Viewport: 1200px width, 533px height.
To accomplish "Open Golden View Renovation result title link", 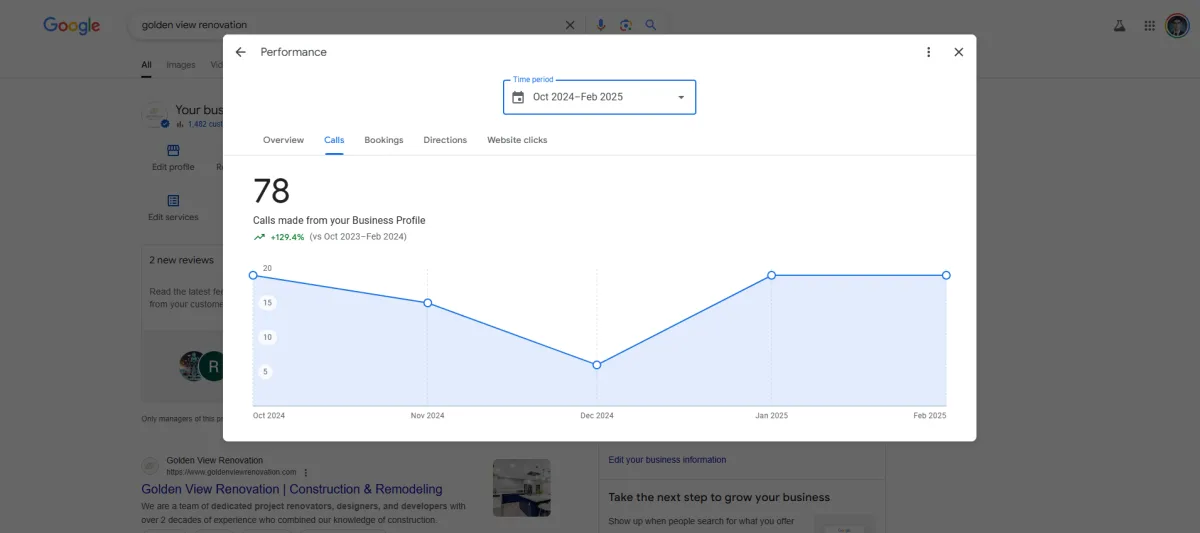I will [292, 489].
